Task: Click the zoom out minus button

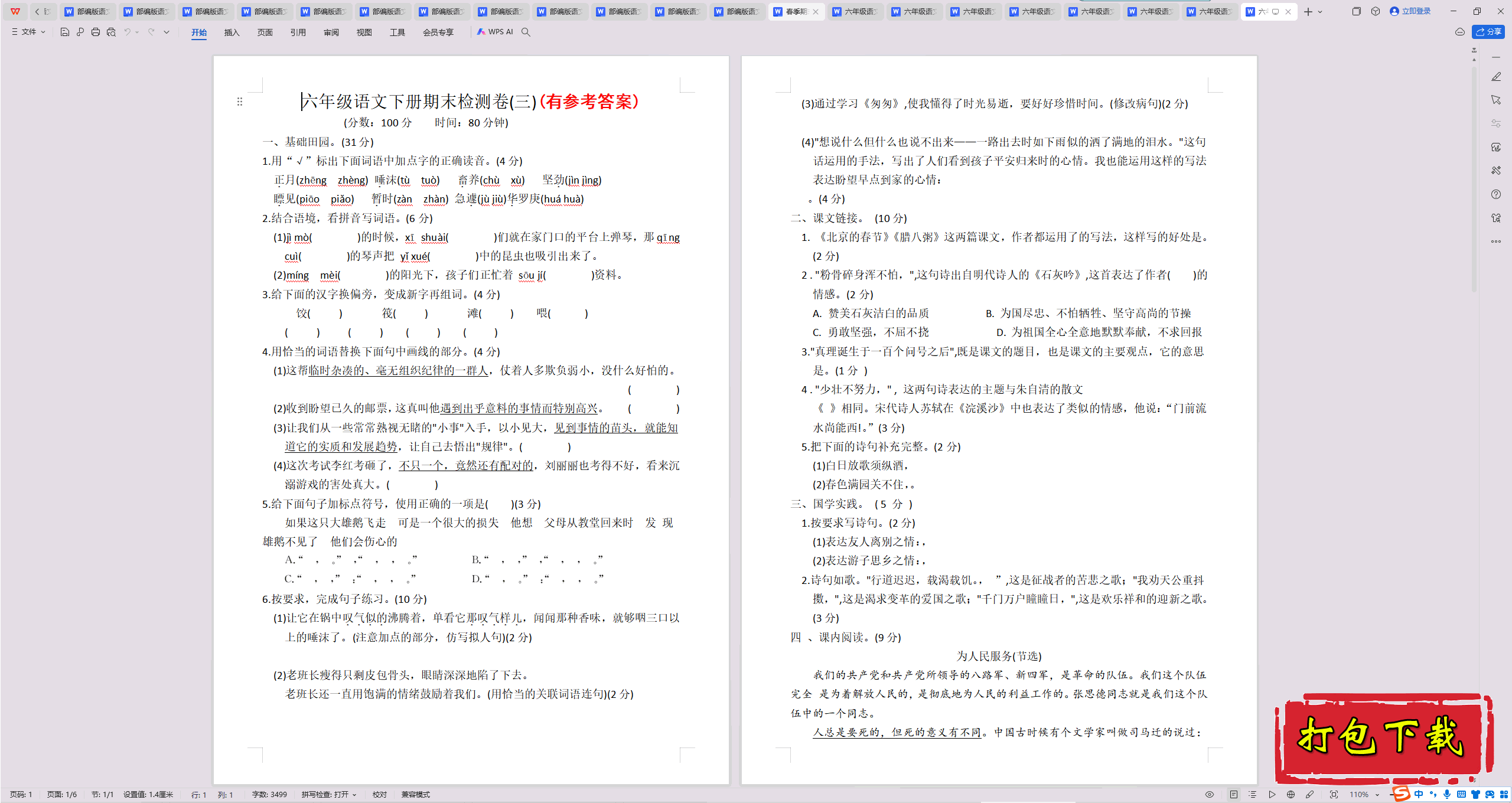Action: click(1391, 795)
